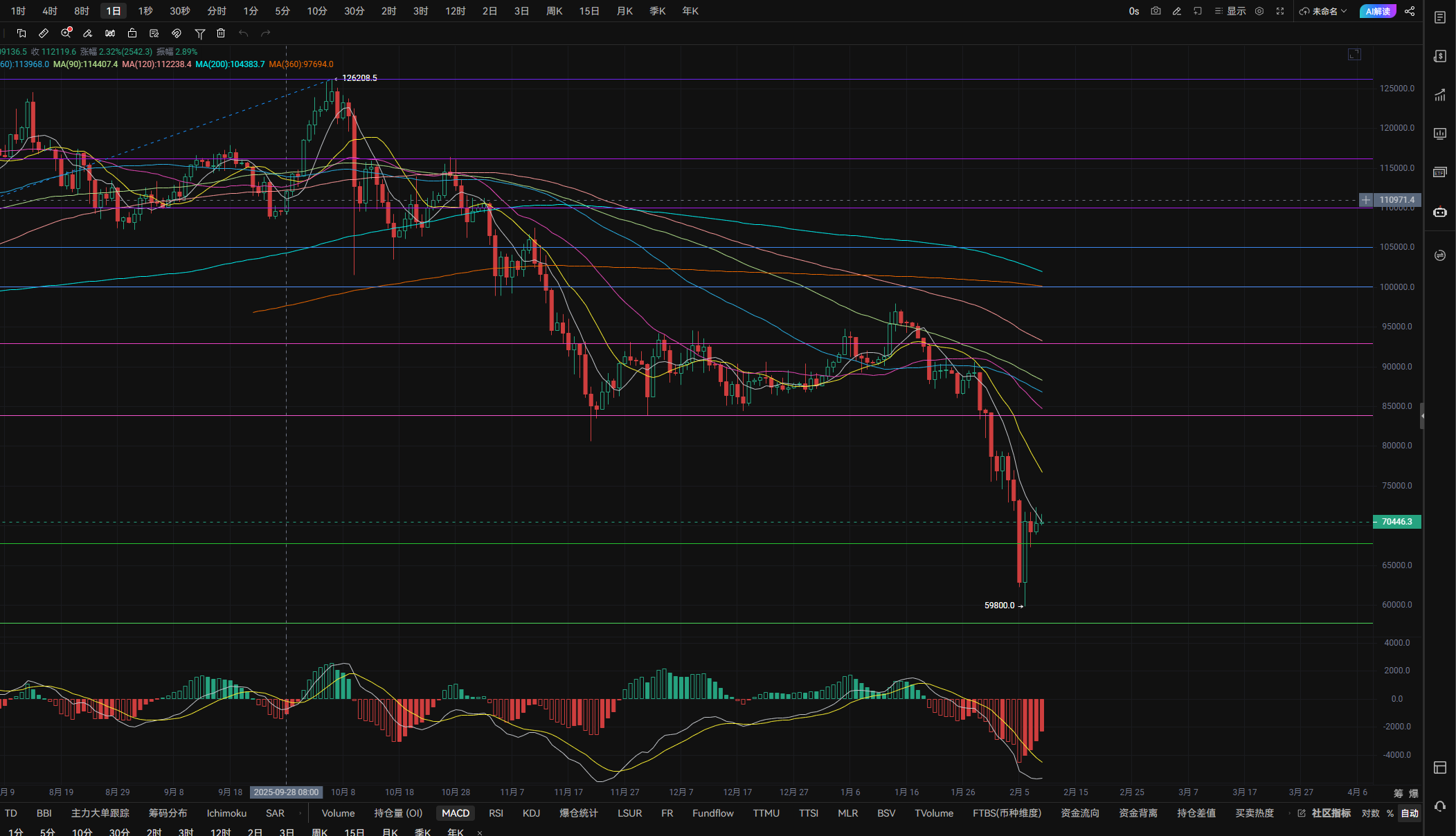1456x836 pixels.
Task: Switch to the 4时 timeframe
Action: point(50,11)
